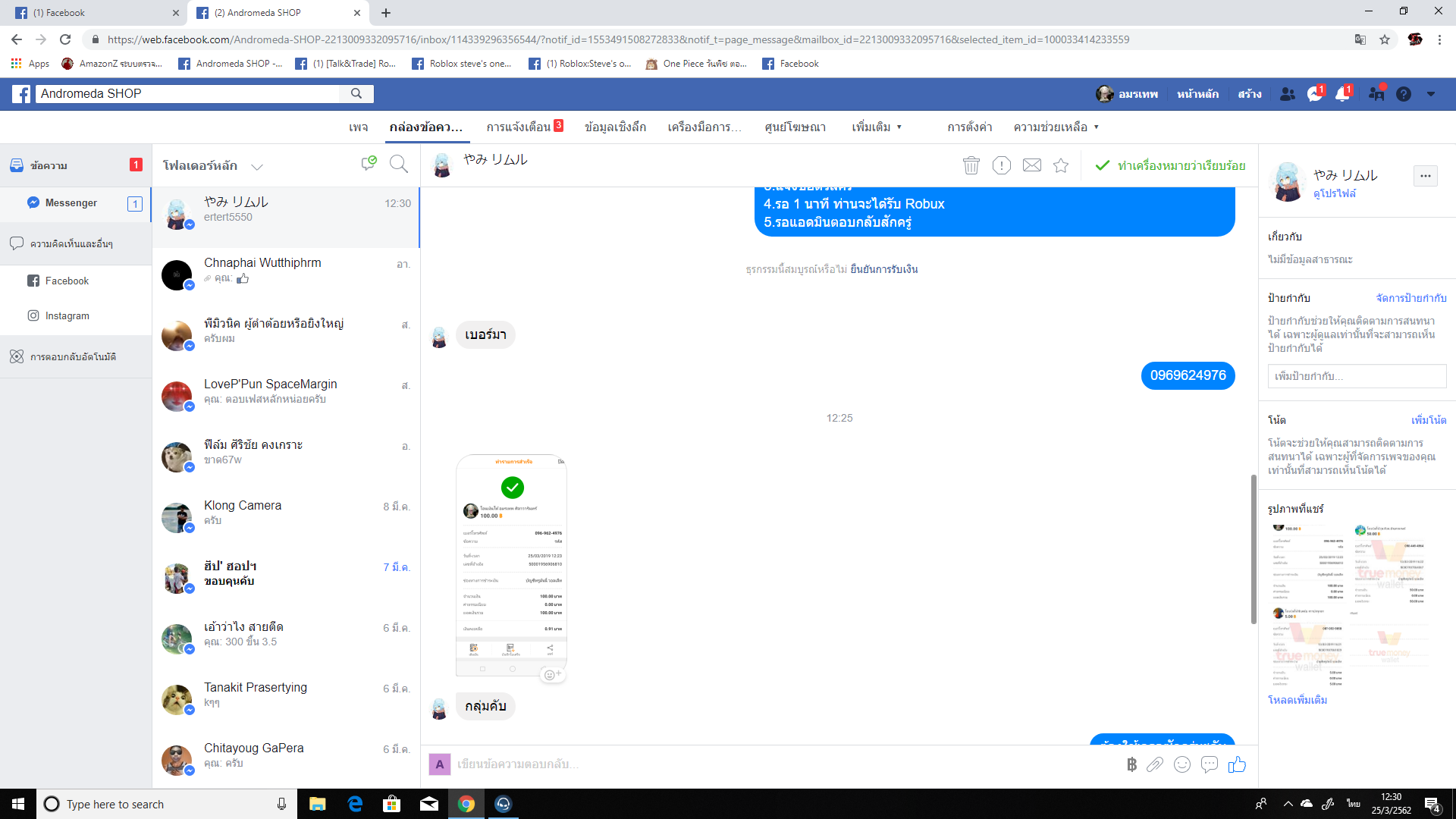The height and width of the screenshot is (819, 1456).
Task: Open account dropdown arrow in top bar
Action: pyautogui.click(x=1431, y=94)
